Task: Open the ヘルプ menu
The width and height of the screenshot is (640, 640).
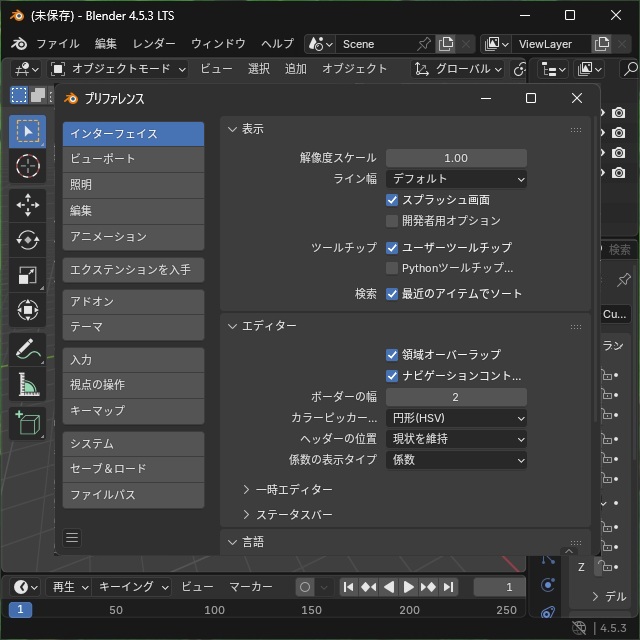Action: coord(277,44)
